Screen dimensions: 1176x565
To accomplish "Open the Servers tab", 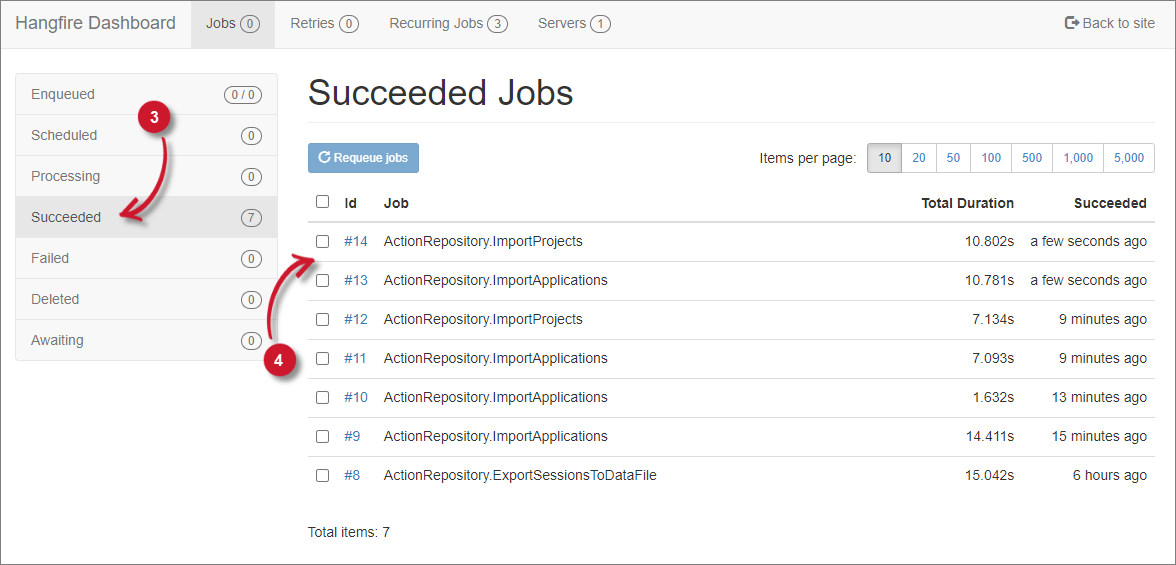I will (x=574, y=24).
